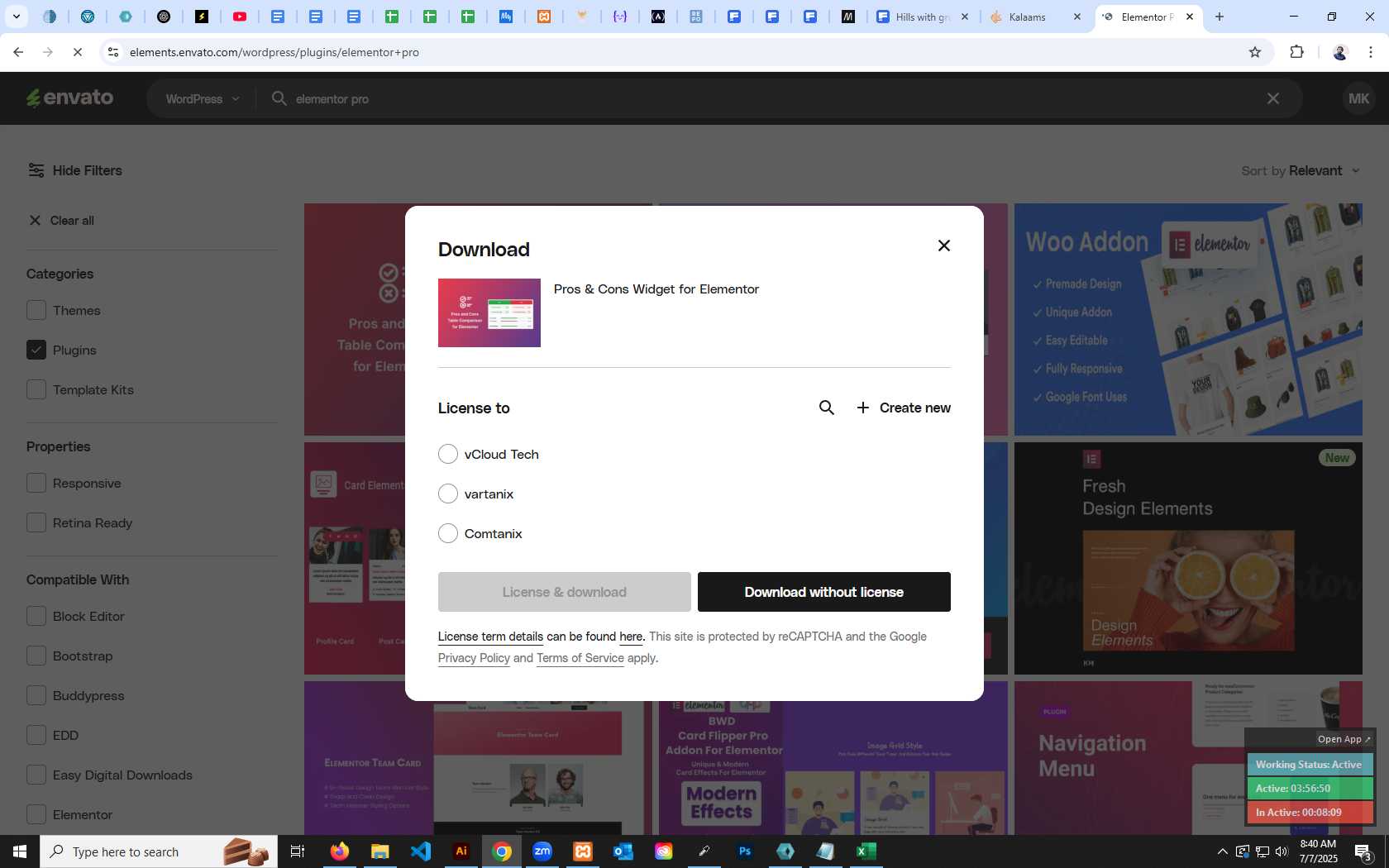Open the Chrome three-dot menu
The image size is (1389, 868).
pyautogui.click(x=1371, y=52)
